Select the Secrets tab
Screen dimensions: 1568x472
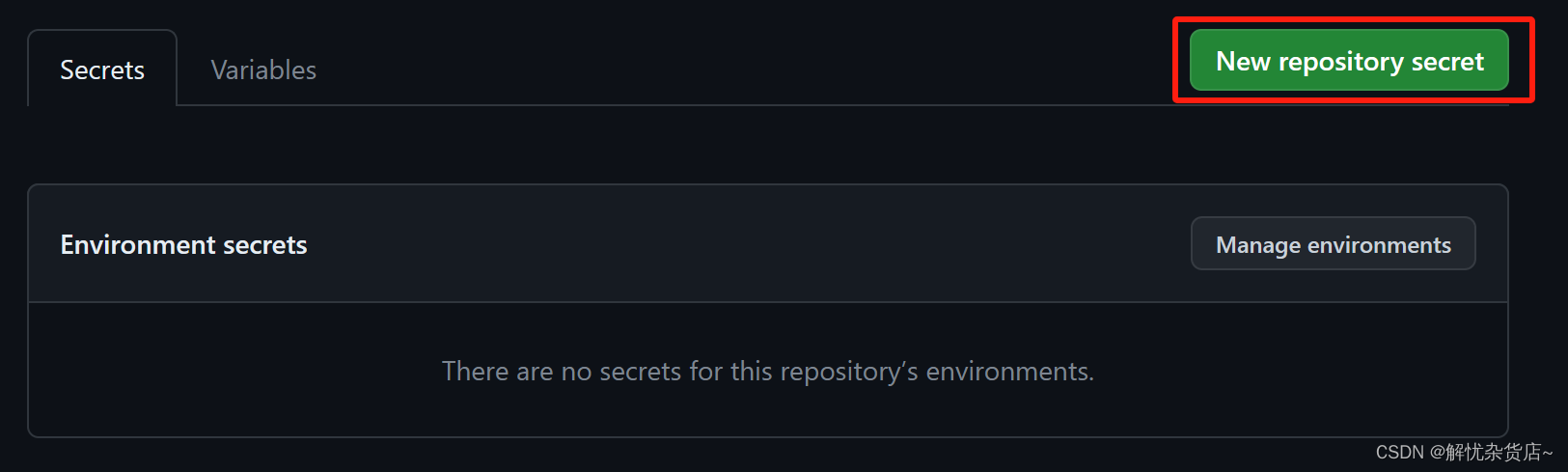pyautogui.click(x=102, y=69)
